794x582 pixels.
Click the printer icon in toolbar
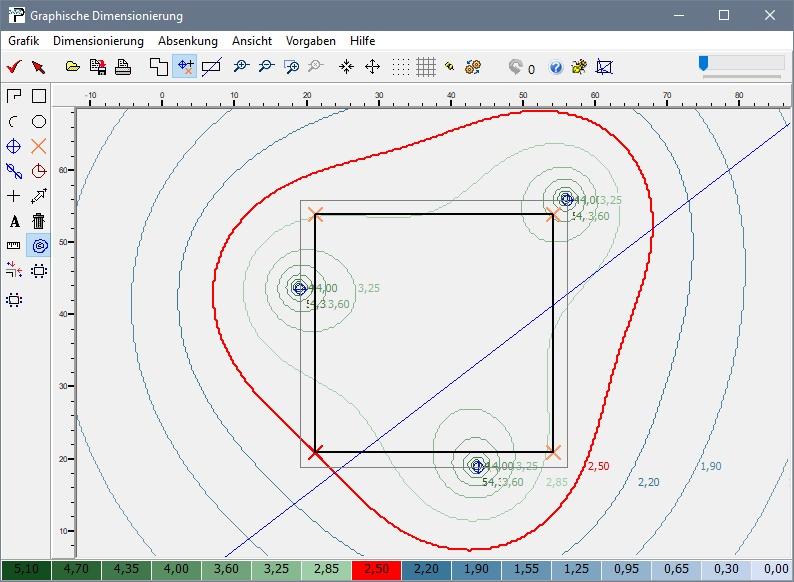tap(123, 67)
